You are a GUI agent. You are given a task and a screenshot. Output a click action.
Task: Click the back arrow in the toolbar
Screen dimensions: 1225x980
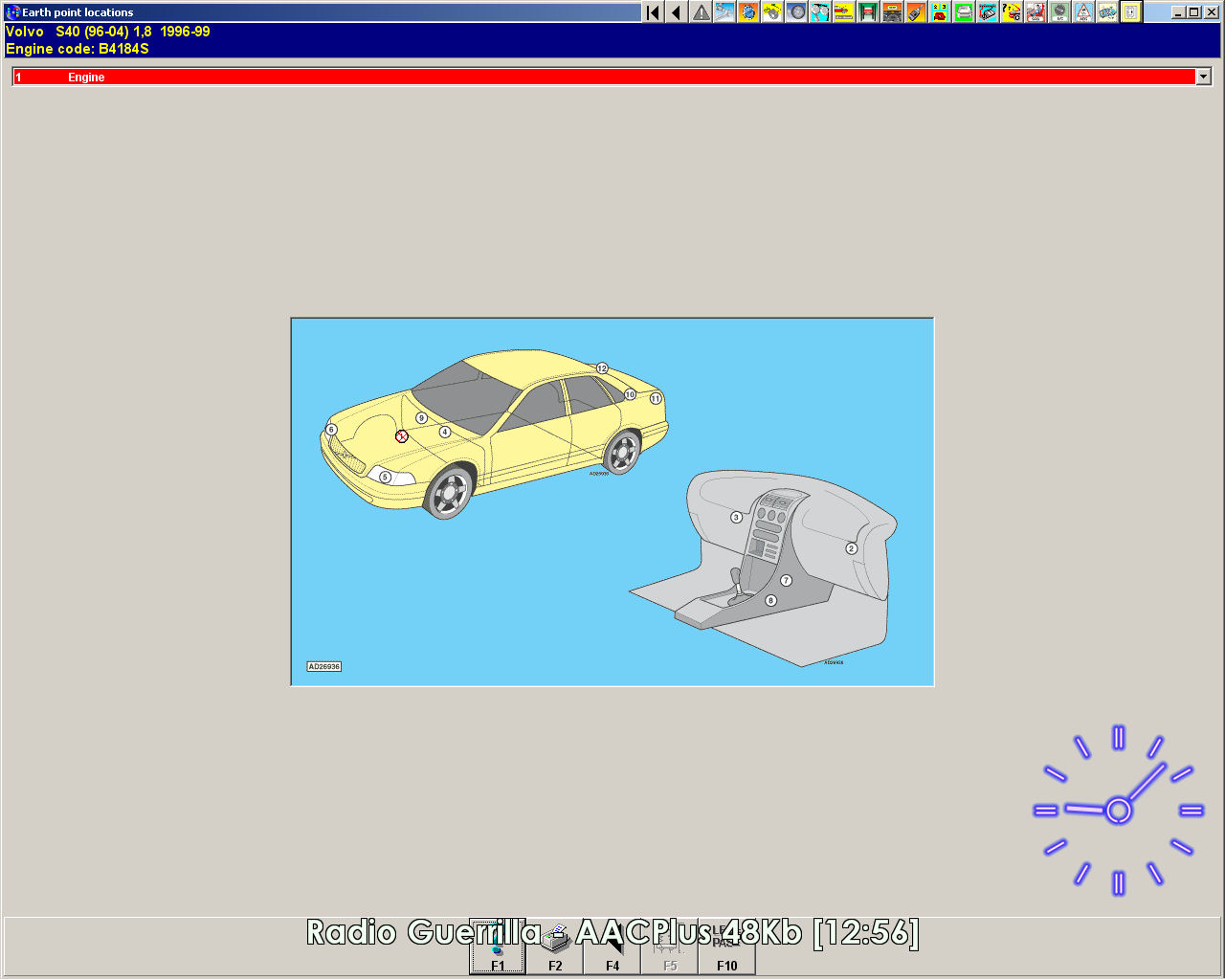point(677,12)
